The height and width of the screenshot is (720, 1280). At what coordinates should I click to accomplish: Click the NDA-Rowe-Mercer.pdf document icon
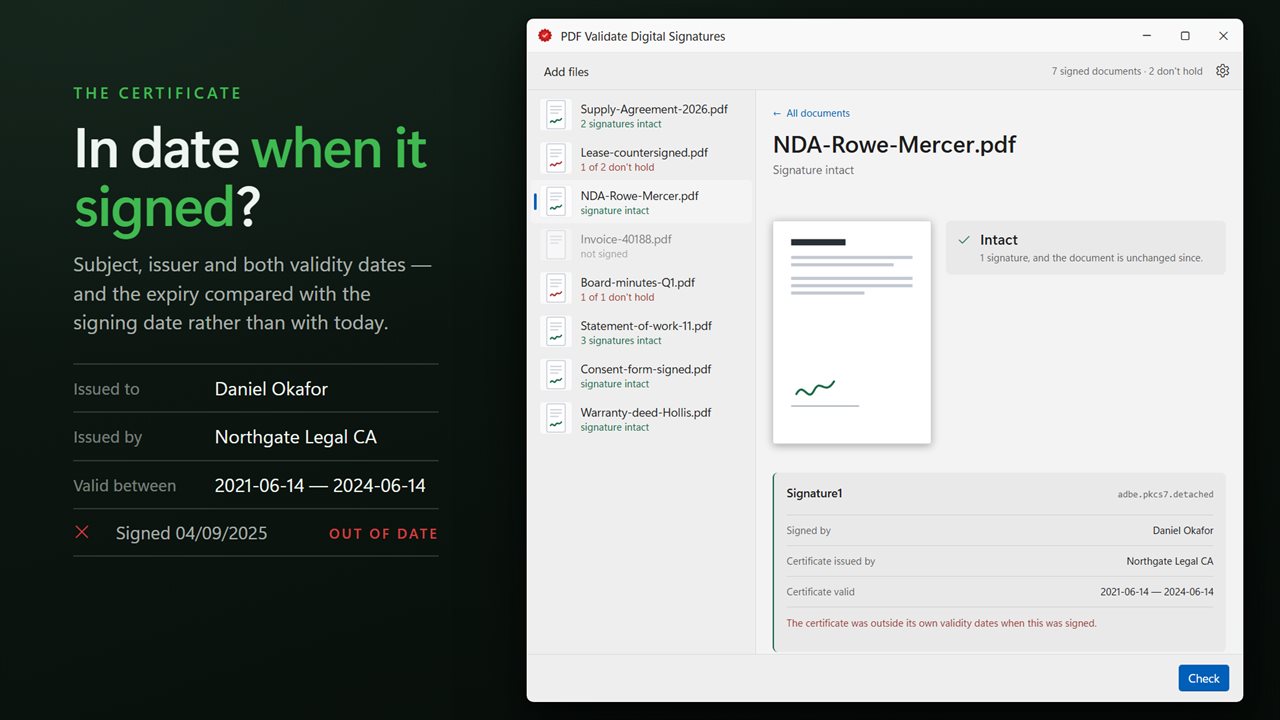(555, 202)
